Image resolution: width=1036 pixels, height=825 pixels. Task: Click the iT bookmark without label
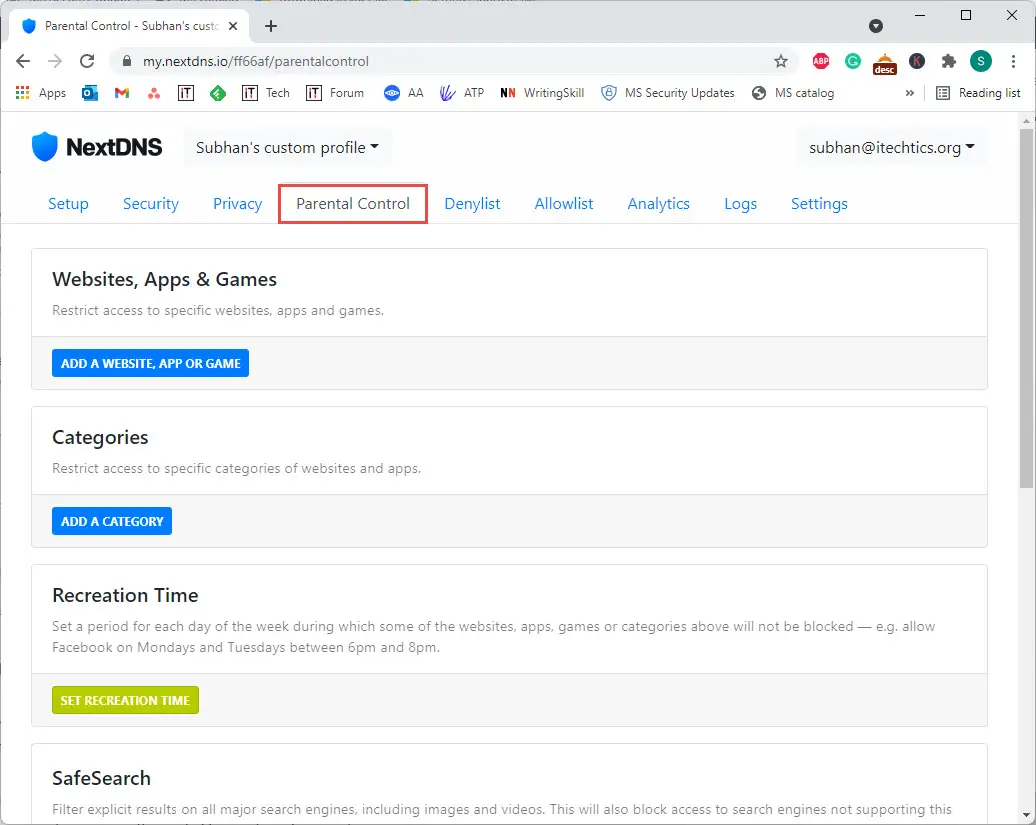tap(186, 93)
